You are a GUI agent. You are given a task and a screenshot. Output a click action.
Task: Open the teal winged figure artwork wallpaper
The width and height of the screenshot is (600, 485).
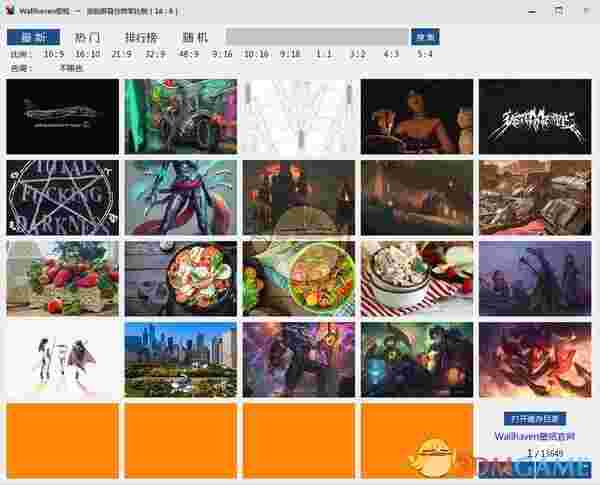181,198
